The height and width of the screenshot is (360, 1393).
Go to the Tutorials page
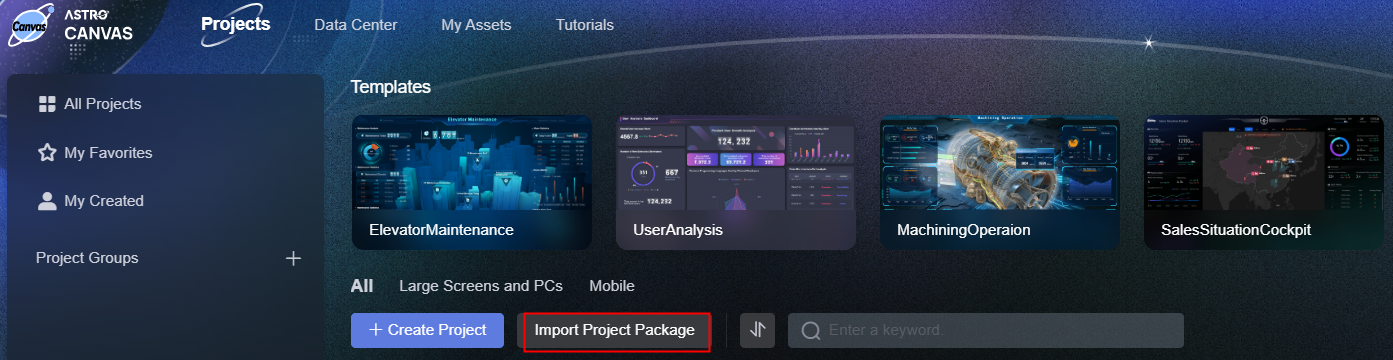point(585,25)
